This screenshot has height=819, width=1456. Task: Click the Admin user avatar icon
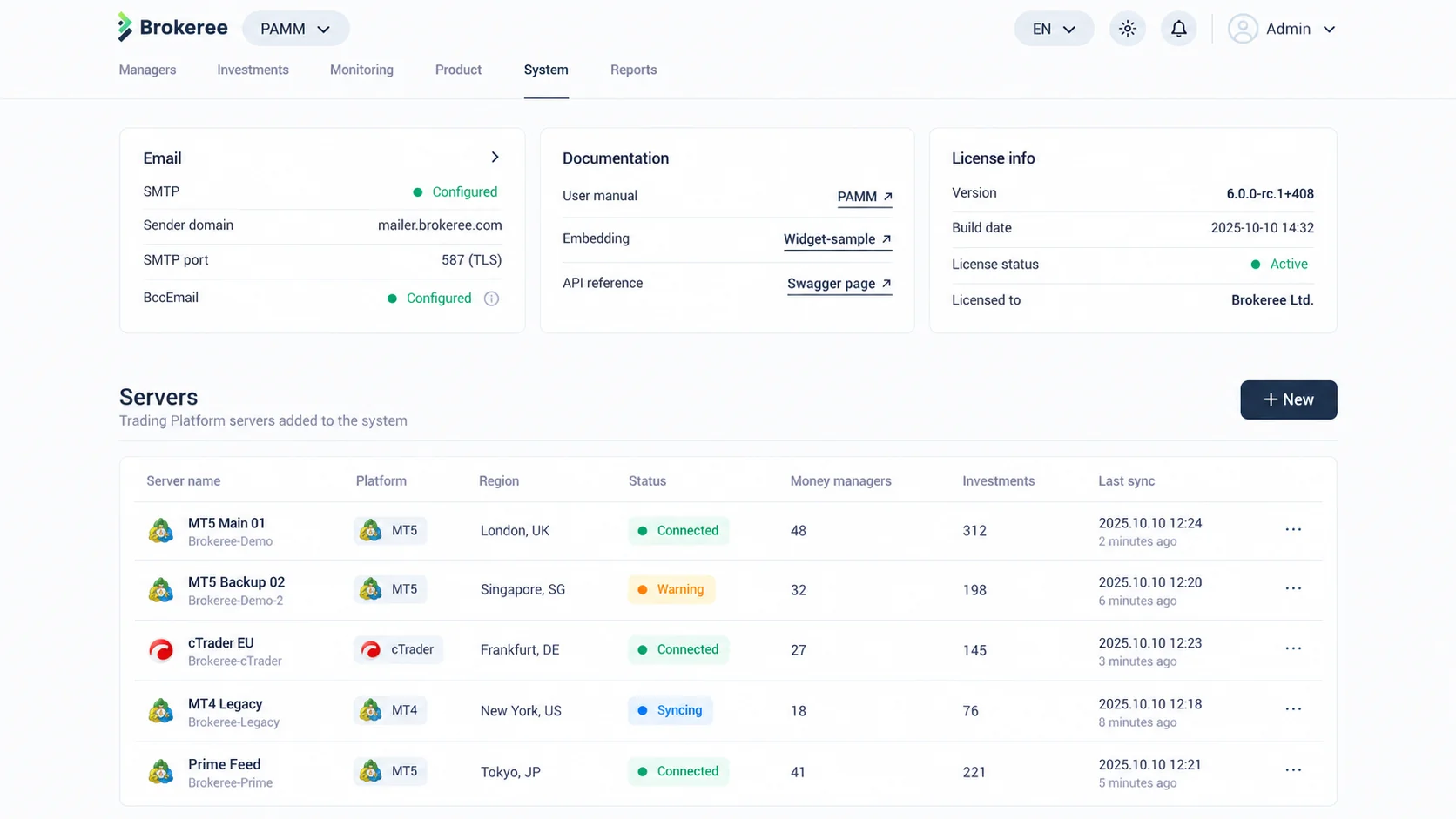[1243, 29]
